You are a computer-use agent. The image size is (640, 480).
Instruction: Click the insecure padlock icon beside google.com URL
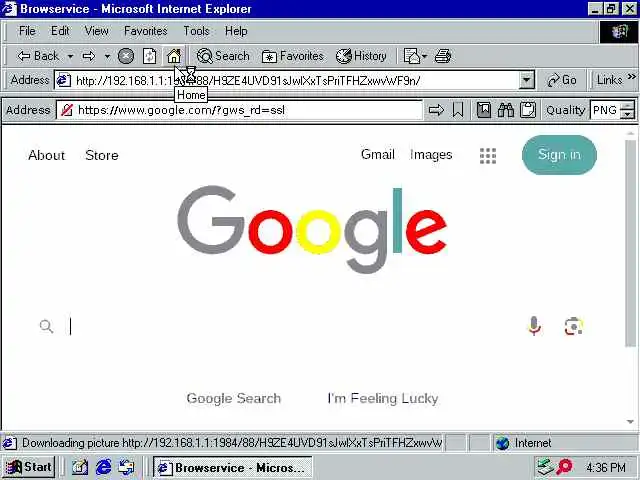click(67, 110)
